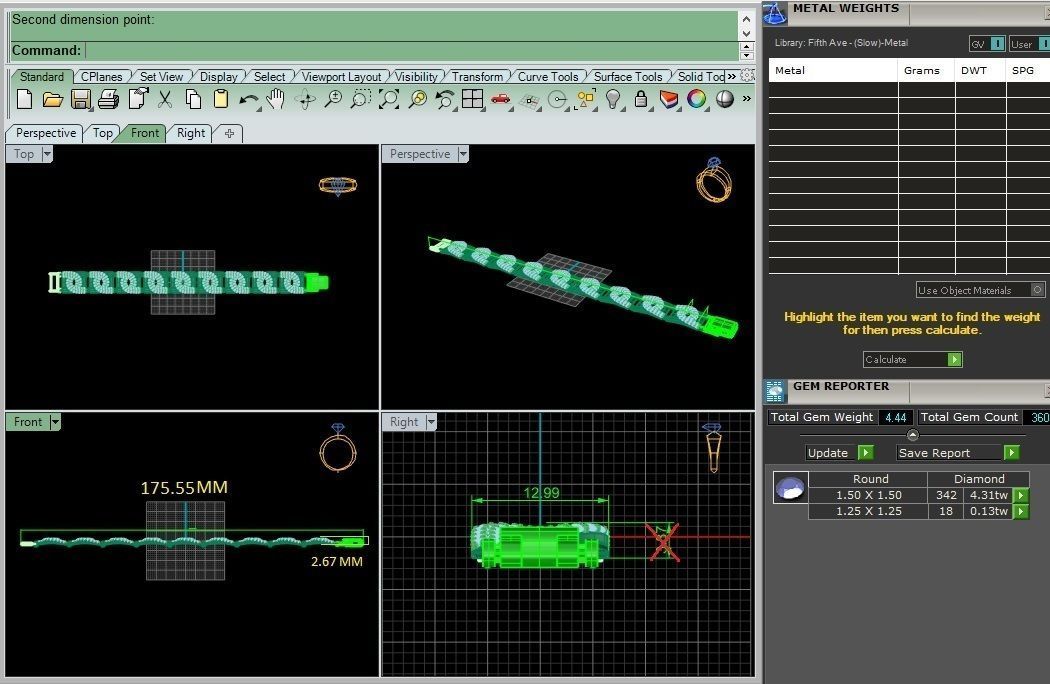Open the Perspective viewport dropdown arrow

pos(463,154)
